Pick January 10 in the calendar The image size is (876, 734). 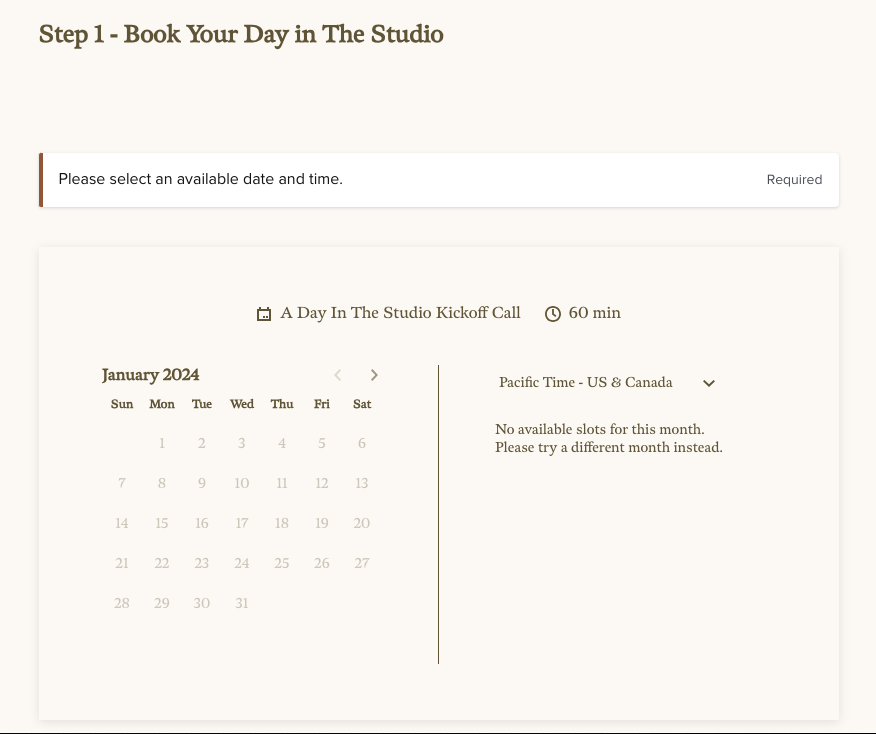241,483
